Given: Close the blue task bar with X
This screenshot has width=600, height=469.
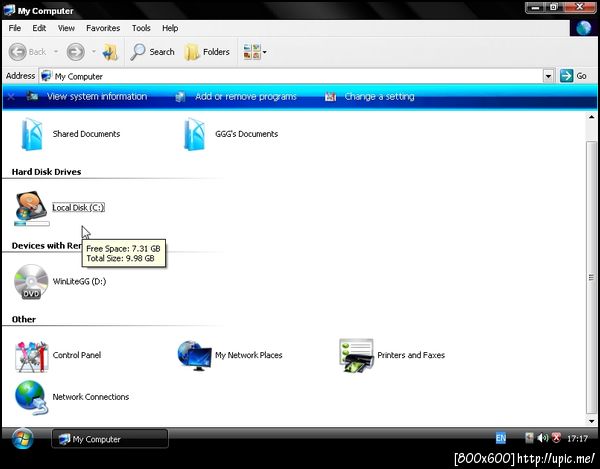Looking at the screenshot, I should (x=11, y=96).
